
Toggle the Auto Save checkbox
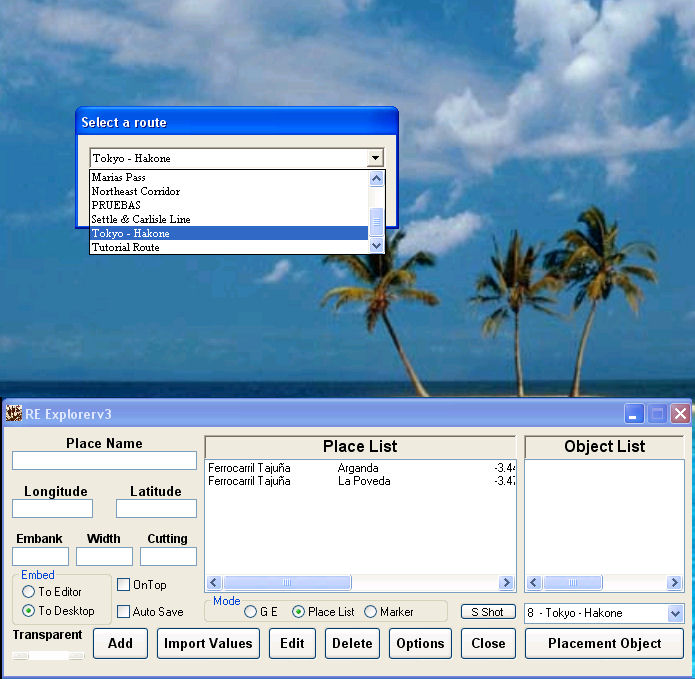pos(124,611)
